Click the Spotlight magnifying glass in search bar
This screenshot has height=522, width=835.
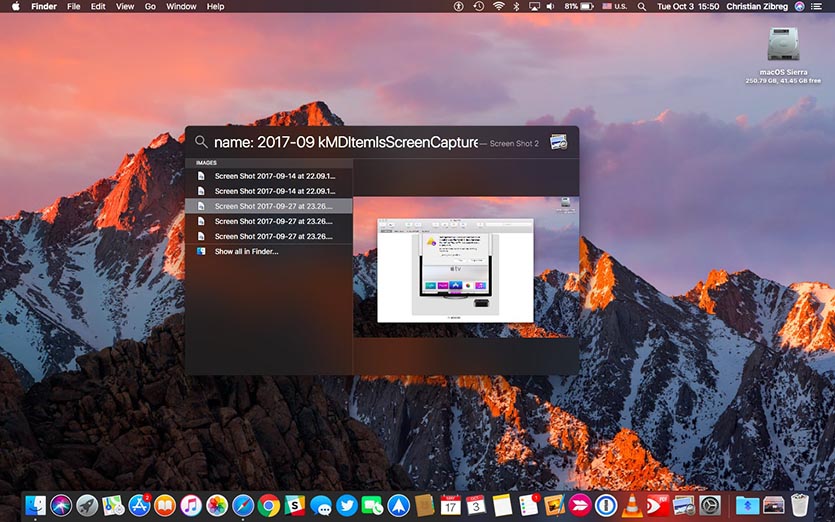pos(201,142)
